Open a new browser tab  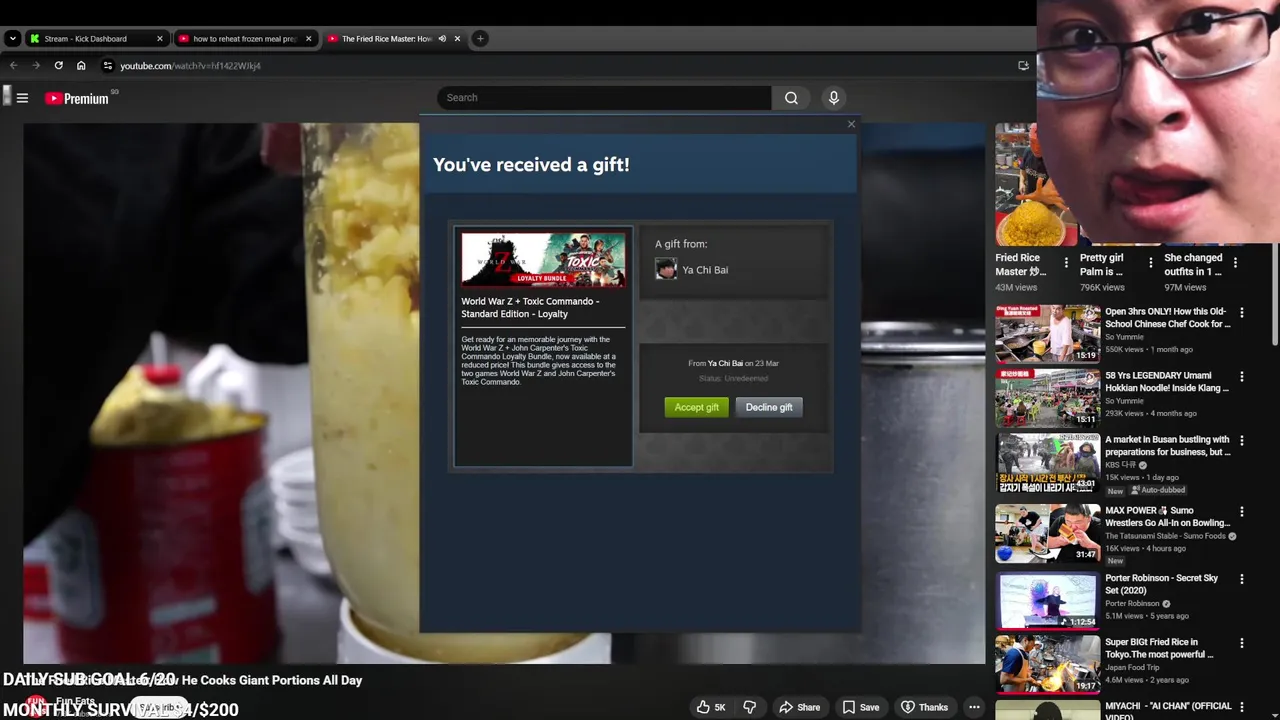480,39
